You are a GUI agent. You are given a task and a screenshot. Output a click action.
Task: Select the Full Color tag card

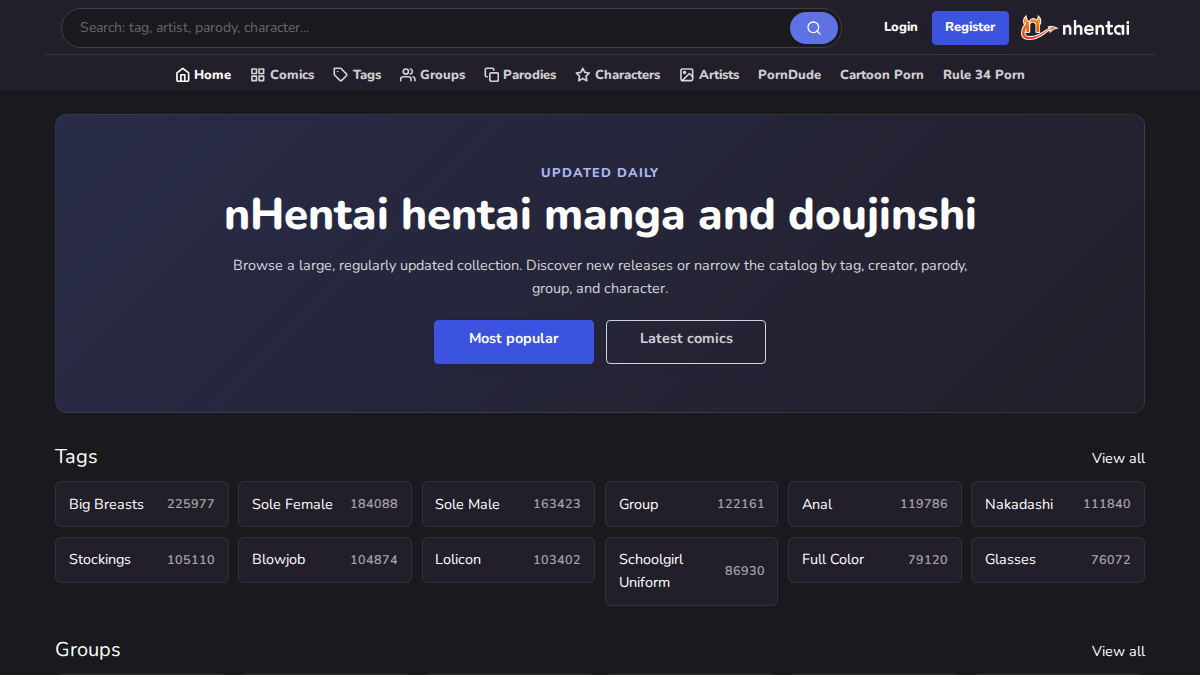point(875,560)
